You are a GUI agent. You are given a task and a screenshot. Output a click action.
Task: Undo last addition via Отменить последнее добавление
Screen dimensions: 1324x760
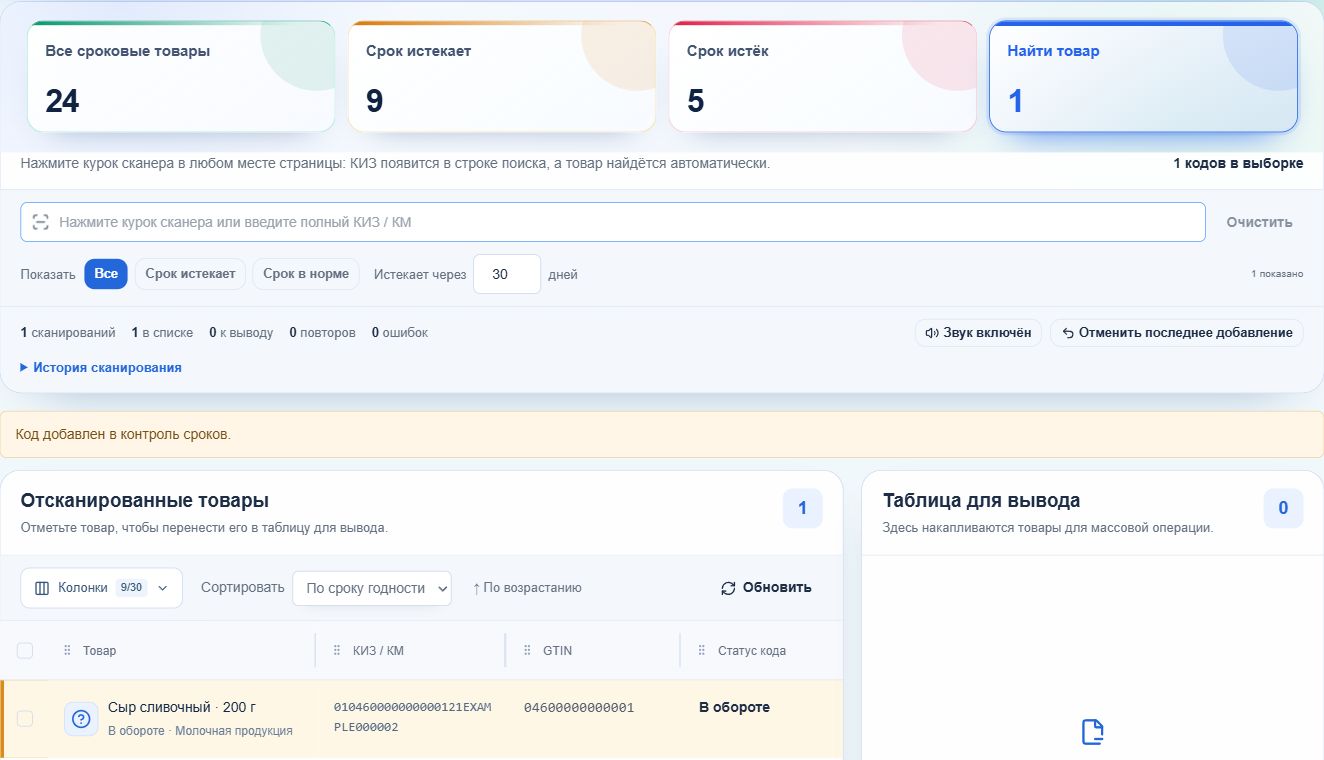tap(1176, 333)
